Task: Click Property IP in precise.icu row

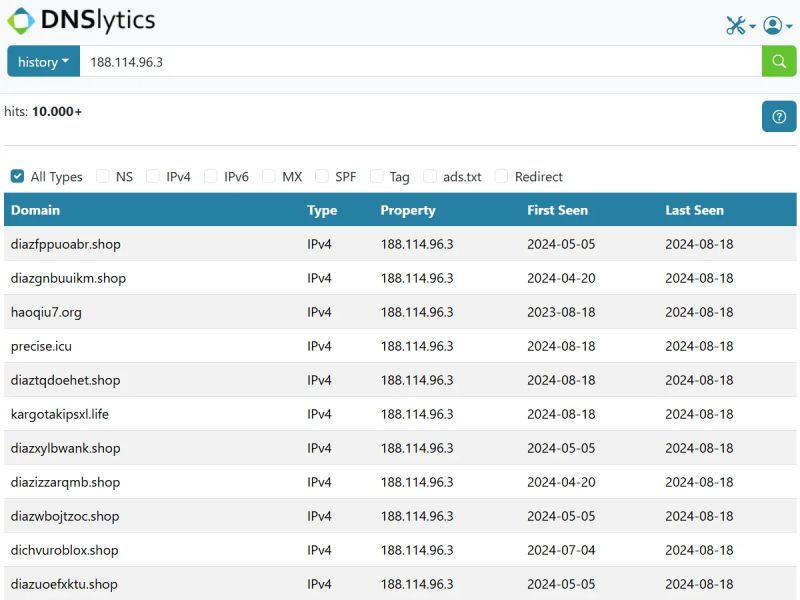Action: click(x=417, y=346)
